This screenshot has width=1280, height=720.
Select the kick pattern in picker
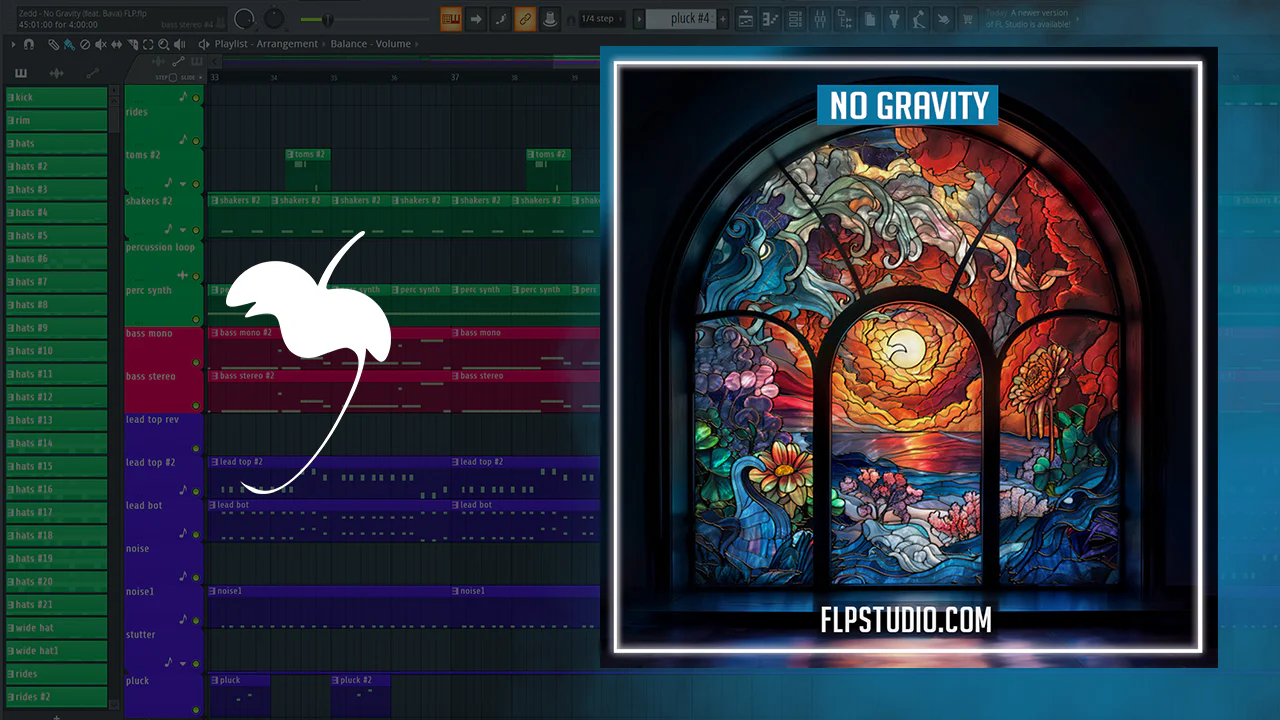coord(56,97)
